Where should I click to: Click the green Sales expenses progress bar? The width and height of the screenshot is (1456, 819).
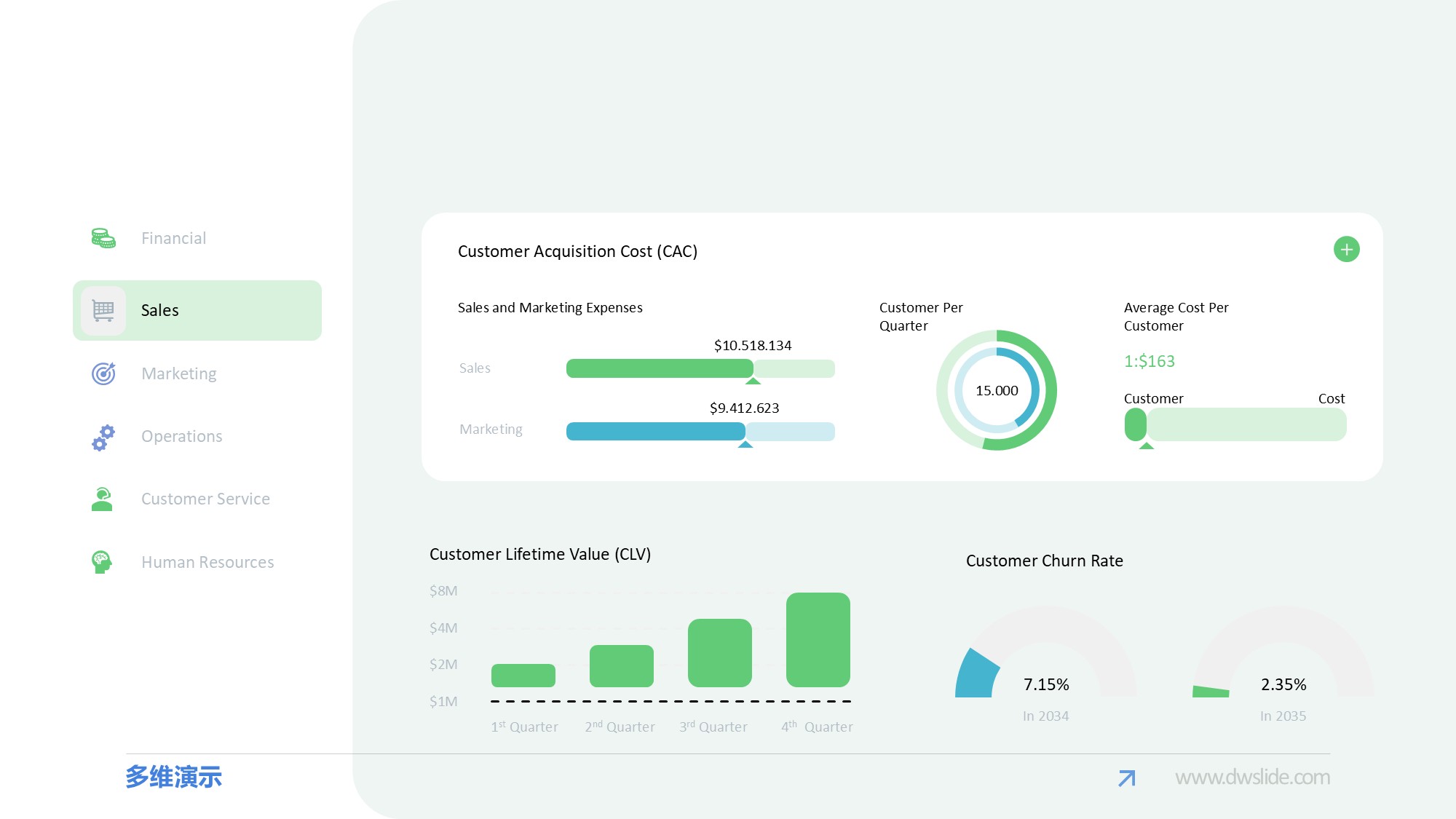click(x=659, y=368)
